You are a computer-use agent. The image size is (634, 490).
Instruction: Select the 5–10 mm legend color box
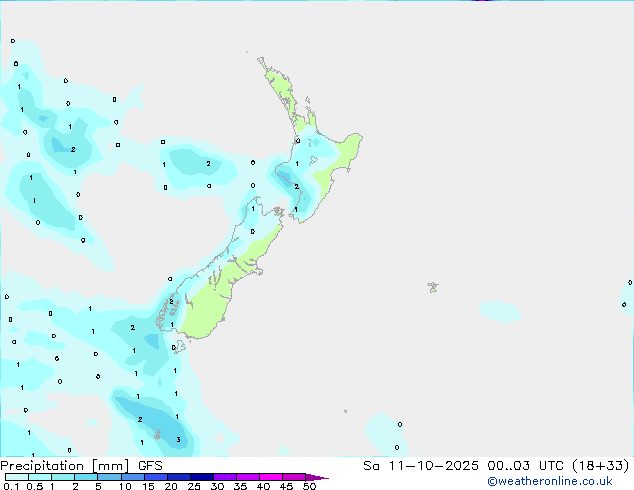tap(109, 477)
